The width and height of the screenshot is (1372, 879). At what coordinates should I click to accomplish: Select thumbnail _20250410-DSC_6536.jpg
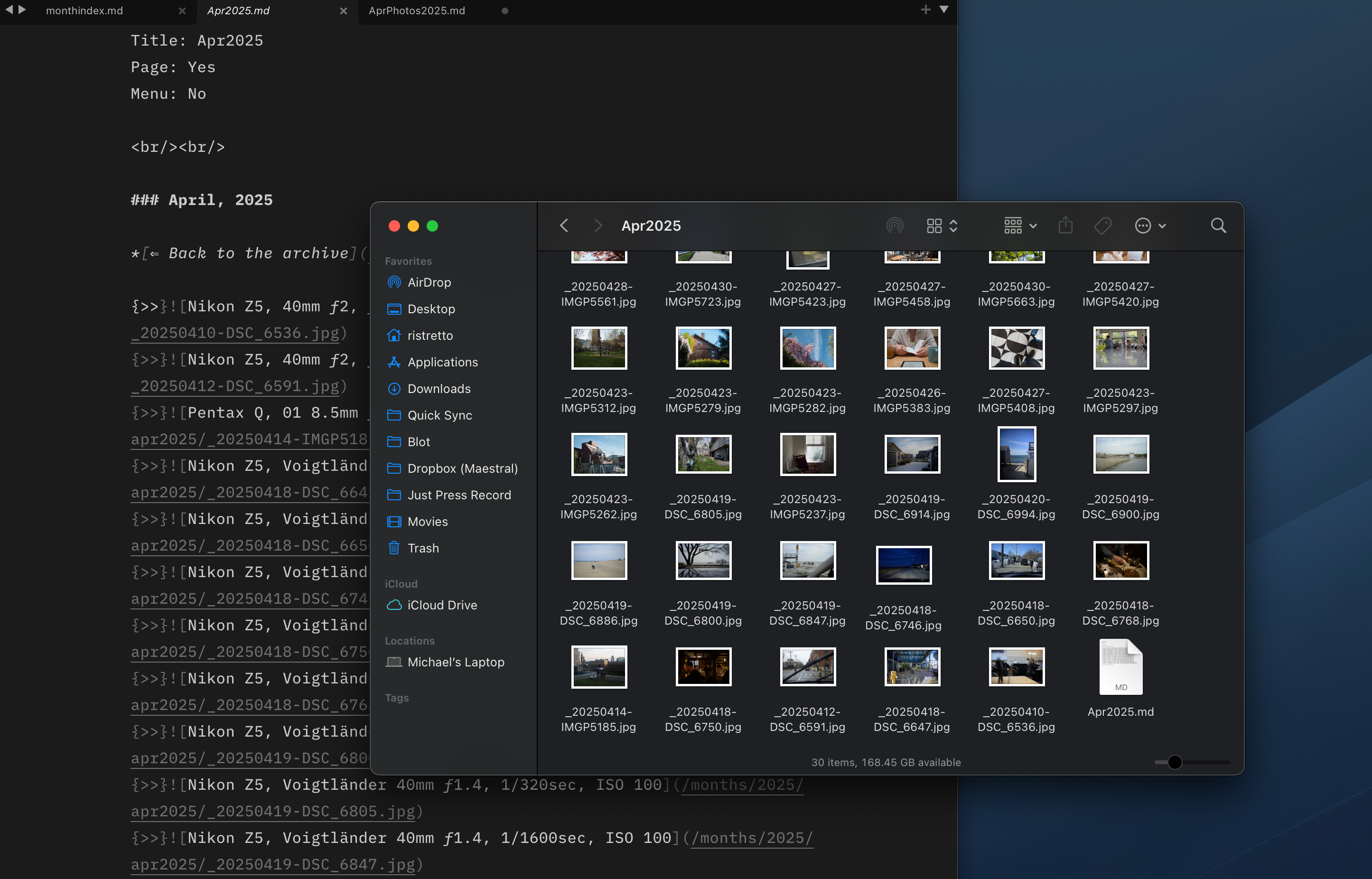point(1017,666)
